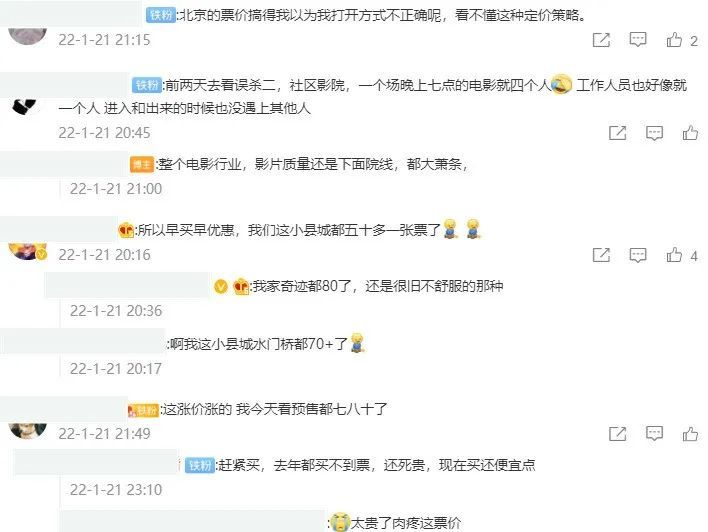Click the orange 博主 badge in the reply

[x=142, y=164]
